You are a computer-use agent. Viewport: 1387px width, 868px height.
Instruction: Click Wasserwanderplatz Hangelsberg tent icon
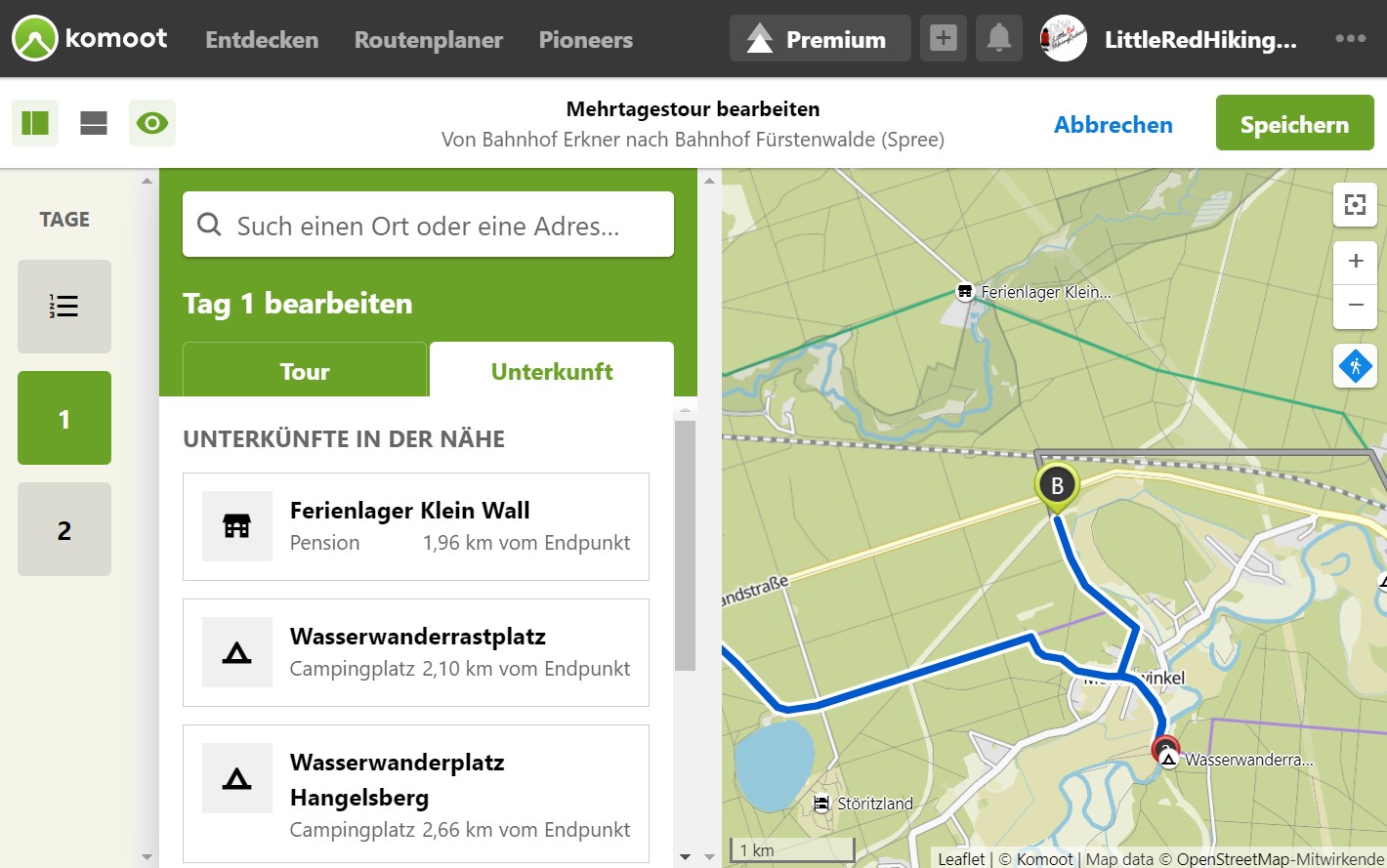[x=237, y=778]
